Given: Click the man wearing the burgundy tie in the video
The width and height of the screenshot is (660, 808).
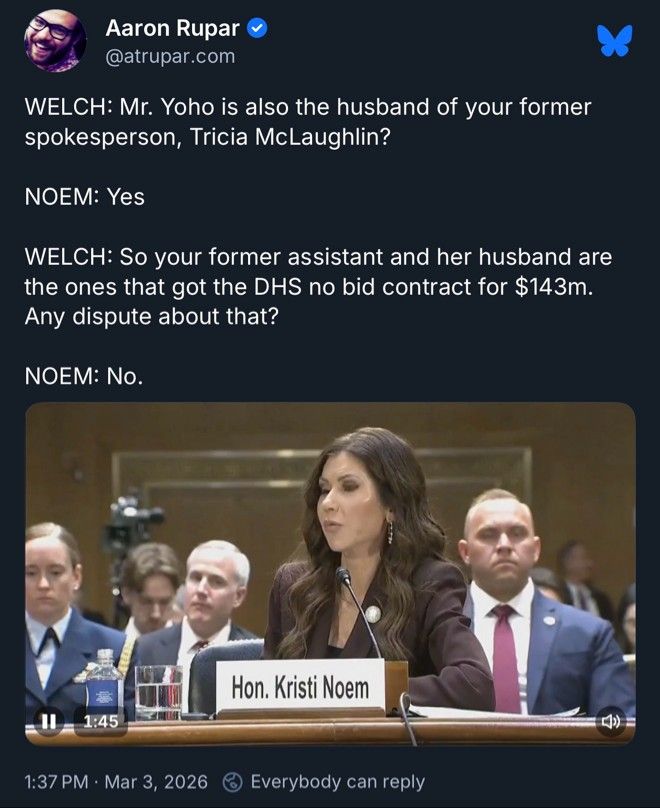Looking at the screenshot, I should tap(539, 601).
